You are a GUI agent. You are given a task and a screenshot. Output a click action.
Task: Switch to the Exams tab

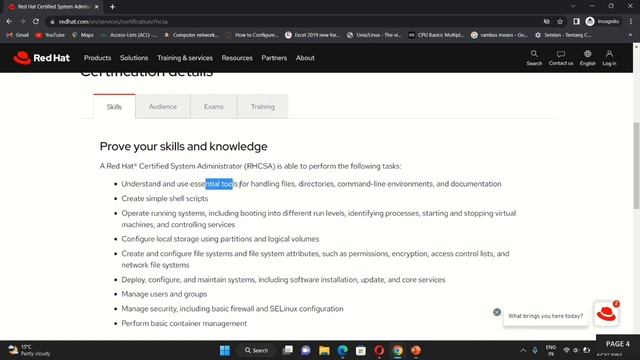click(x=214, y=107)
